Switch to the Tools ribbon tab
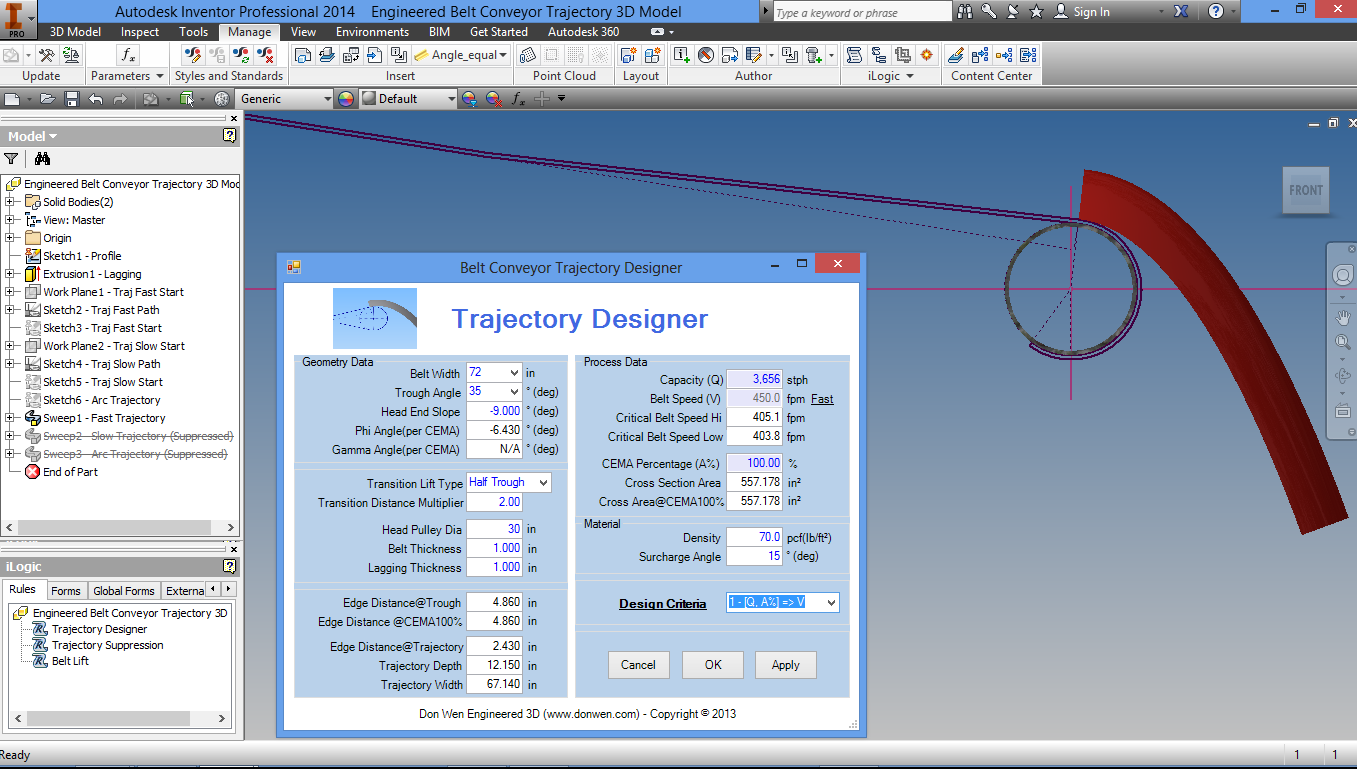Viewport: 1357px width, 769px height. [193, 32]
